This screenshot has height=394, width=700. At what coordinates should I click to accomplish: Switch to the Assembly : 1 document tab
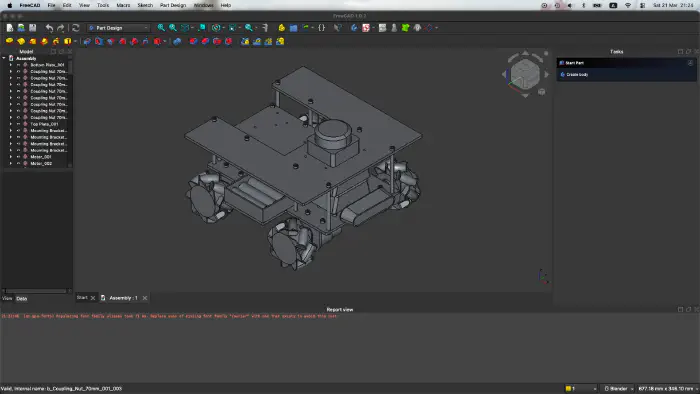tap(123, 298)
